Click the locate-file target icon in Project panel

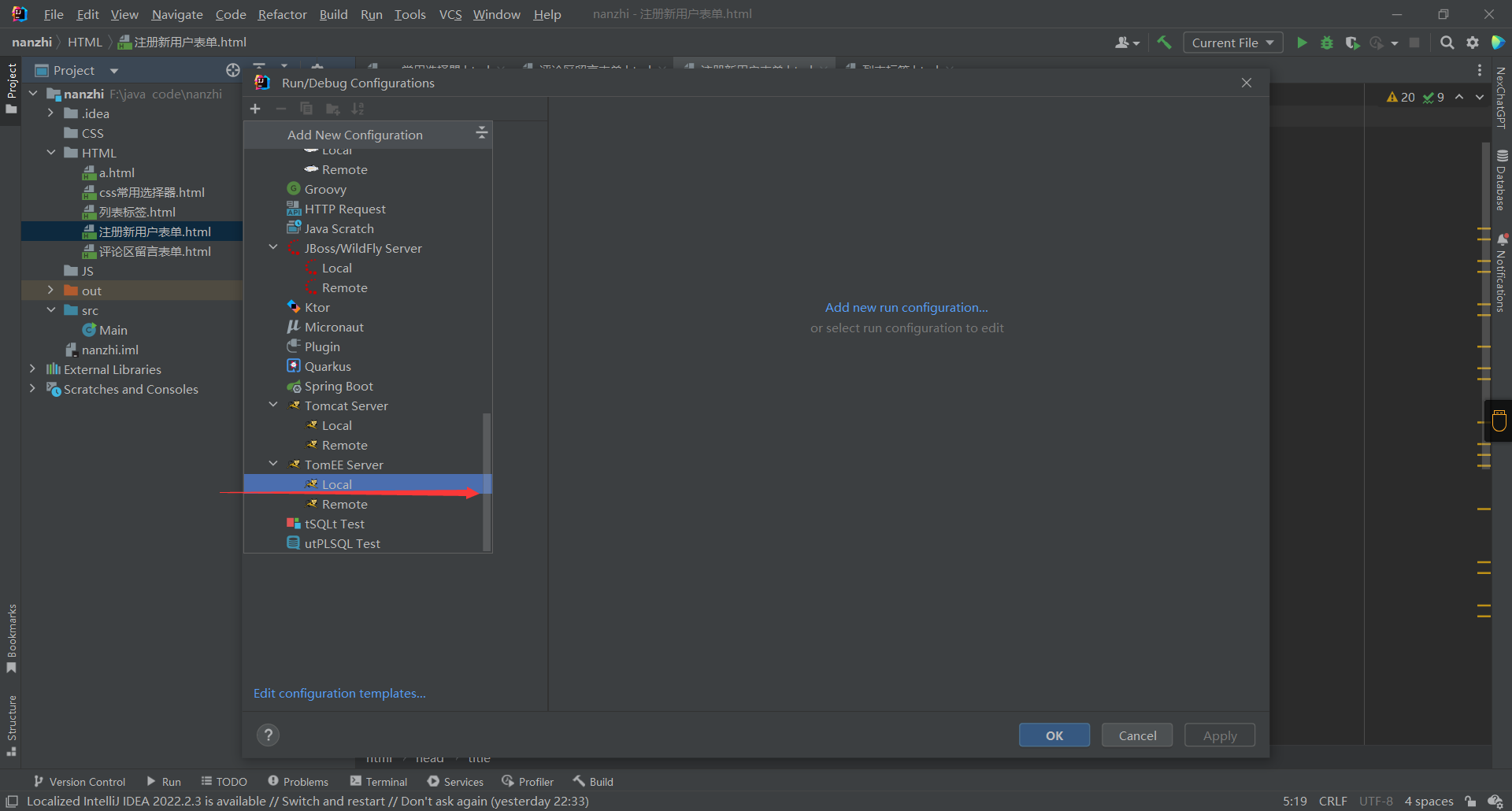pos(233,70)
